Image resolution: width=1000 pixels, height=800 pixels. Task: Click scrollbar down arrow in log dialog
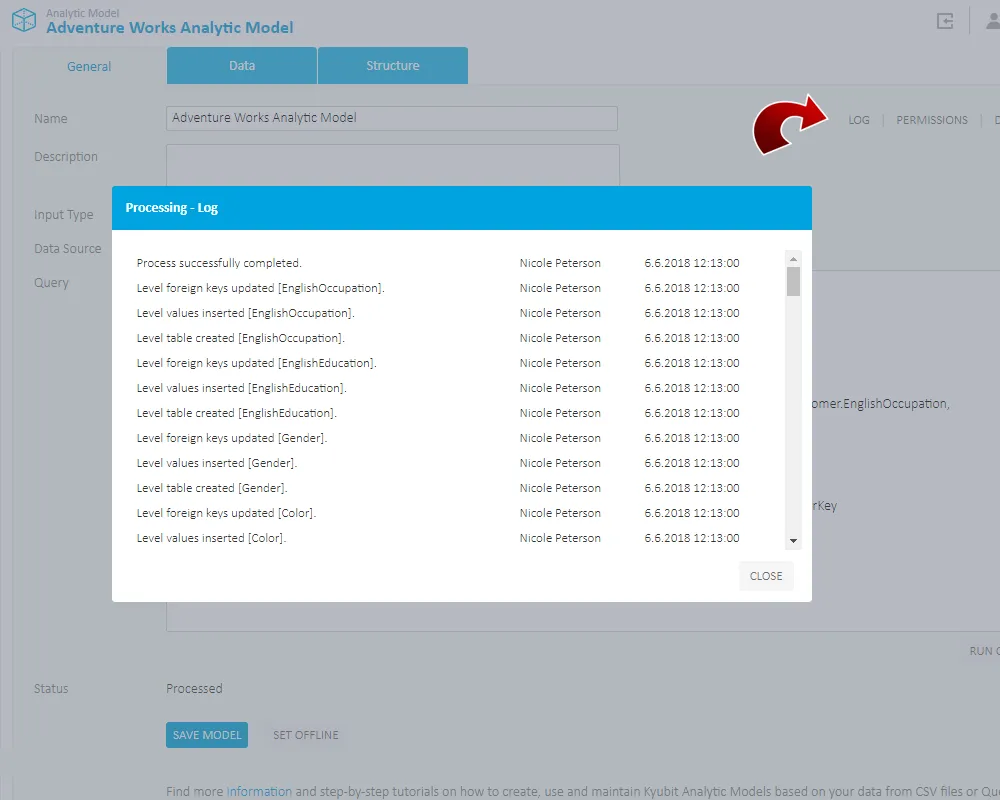pos(793,540)
